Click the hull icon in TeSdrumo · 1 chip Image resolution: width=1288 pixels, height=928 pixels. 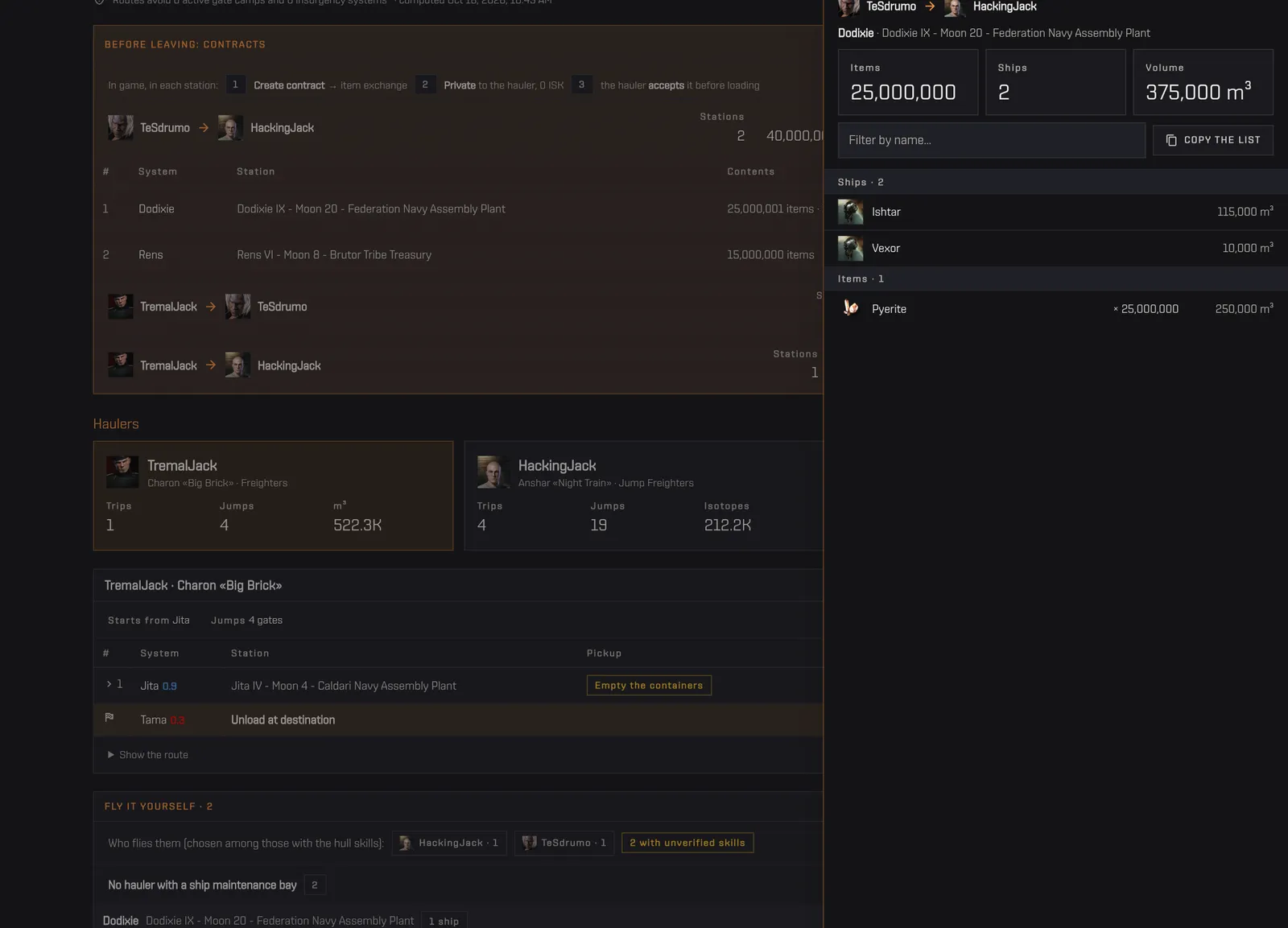529,843
